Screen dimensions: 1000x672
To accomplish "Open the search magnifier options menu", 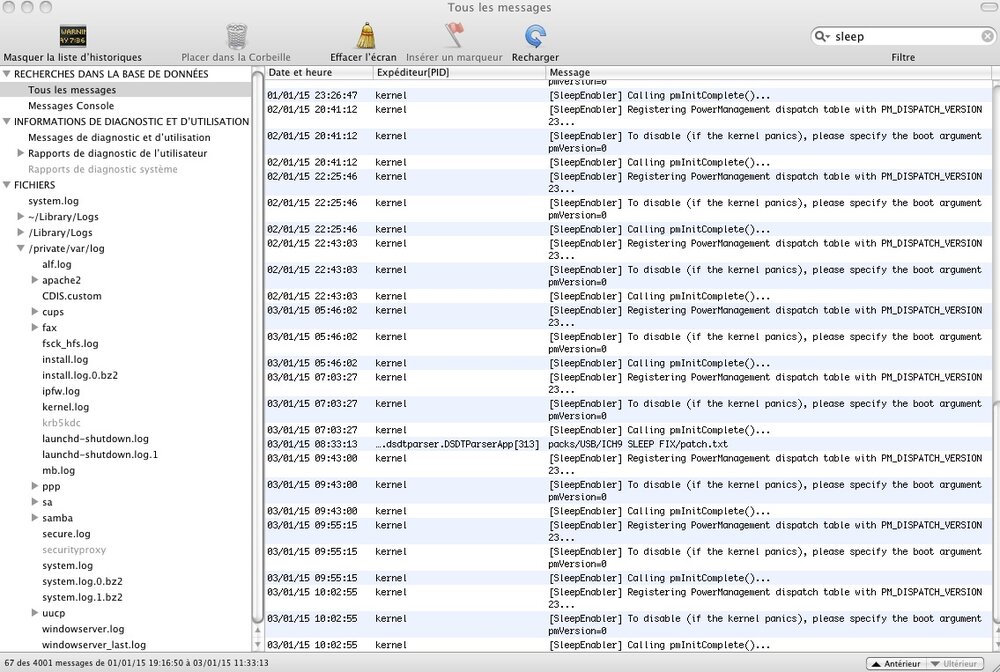I will tap(823, 37).
